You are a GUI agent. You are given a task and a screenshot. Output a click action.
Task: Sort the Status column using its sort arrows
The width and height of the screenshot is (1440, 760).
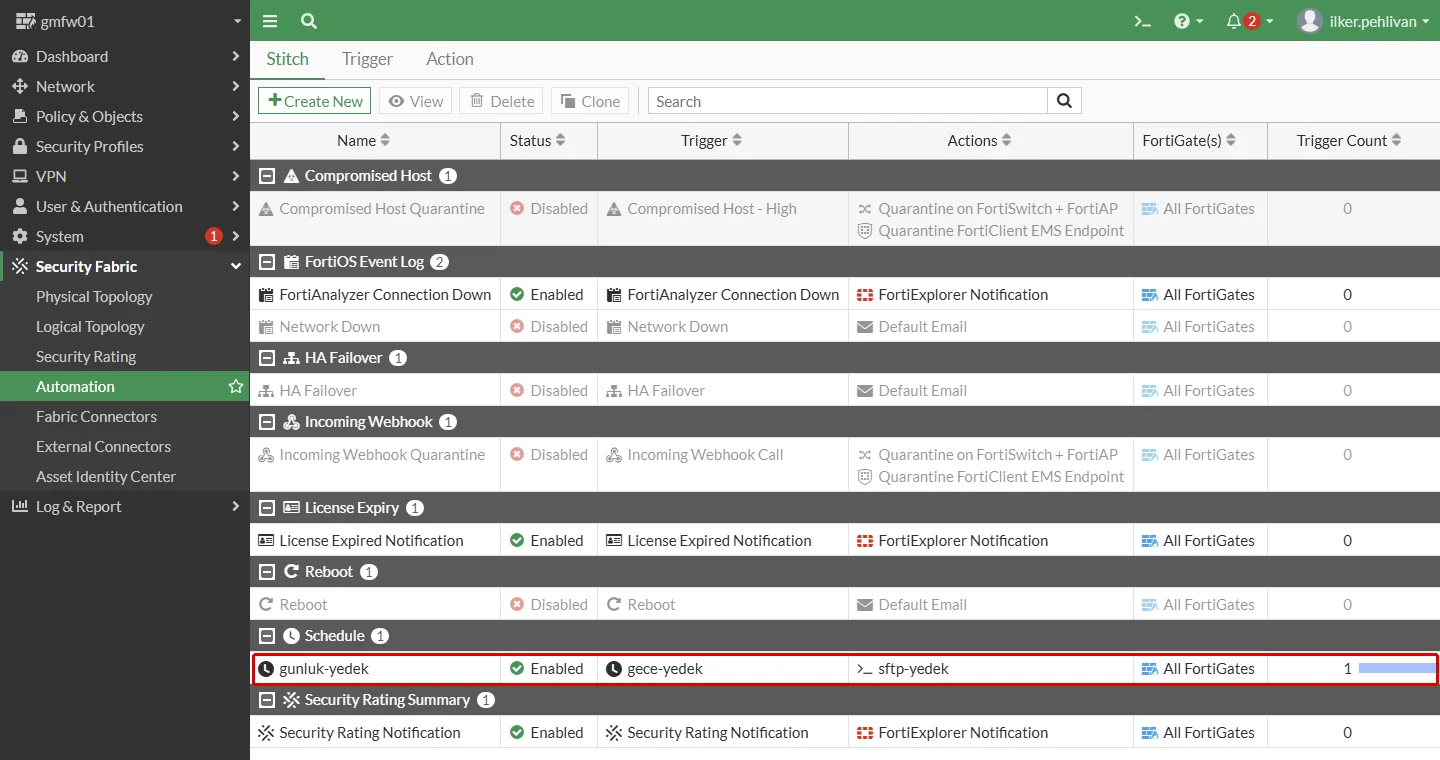tap(561, 141)
